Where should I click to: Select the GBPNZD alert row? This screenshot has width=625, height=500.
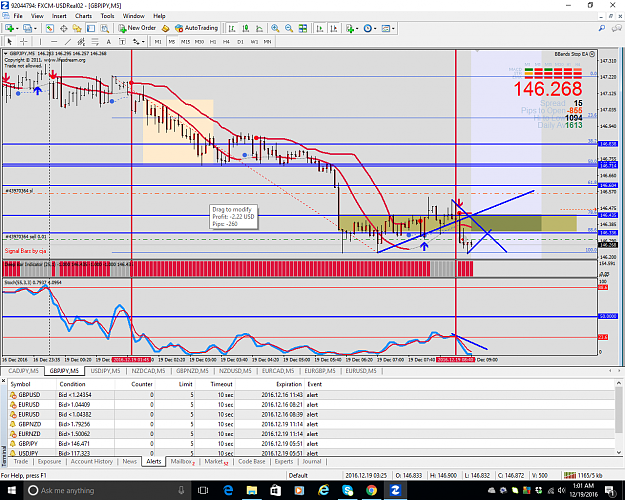(x=311, y=424)
